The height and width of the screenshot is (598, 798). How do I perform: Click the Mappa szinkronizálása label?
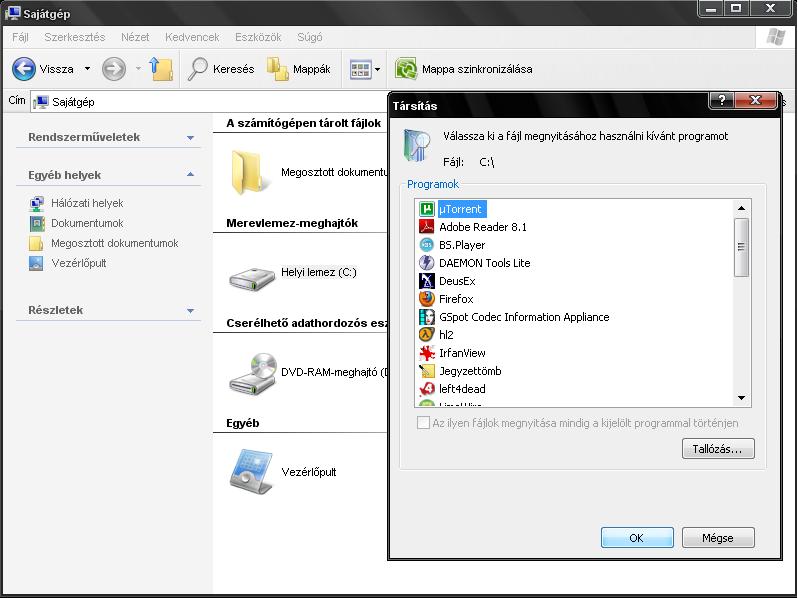coord(477,69)
